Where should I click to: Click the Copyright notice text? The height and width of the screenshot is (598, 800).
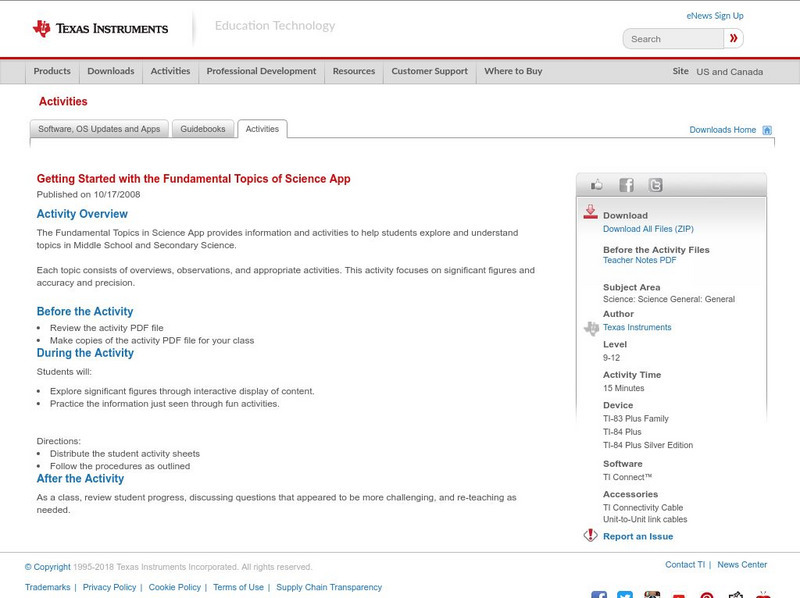tap(168, 567)
